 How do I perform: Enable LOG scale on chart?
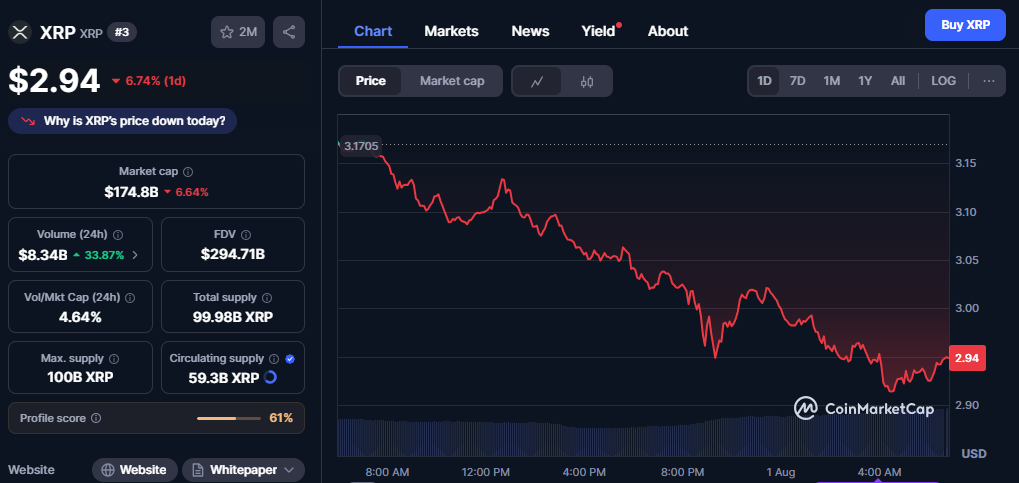coord(944,81)
